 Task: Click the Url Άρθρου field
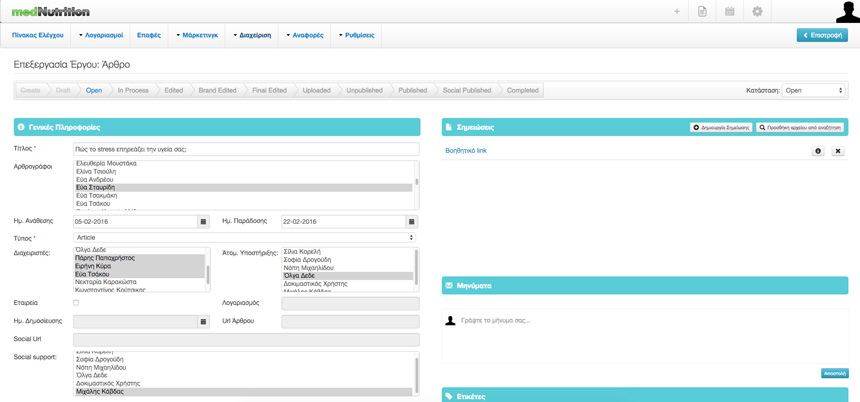point(350,322)
